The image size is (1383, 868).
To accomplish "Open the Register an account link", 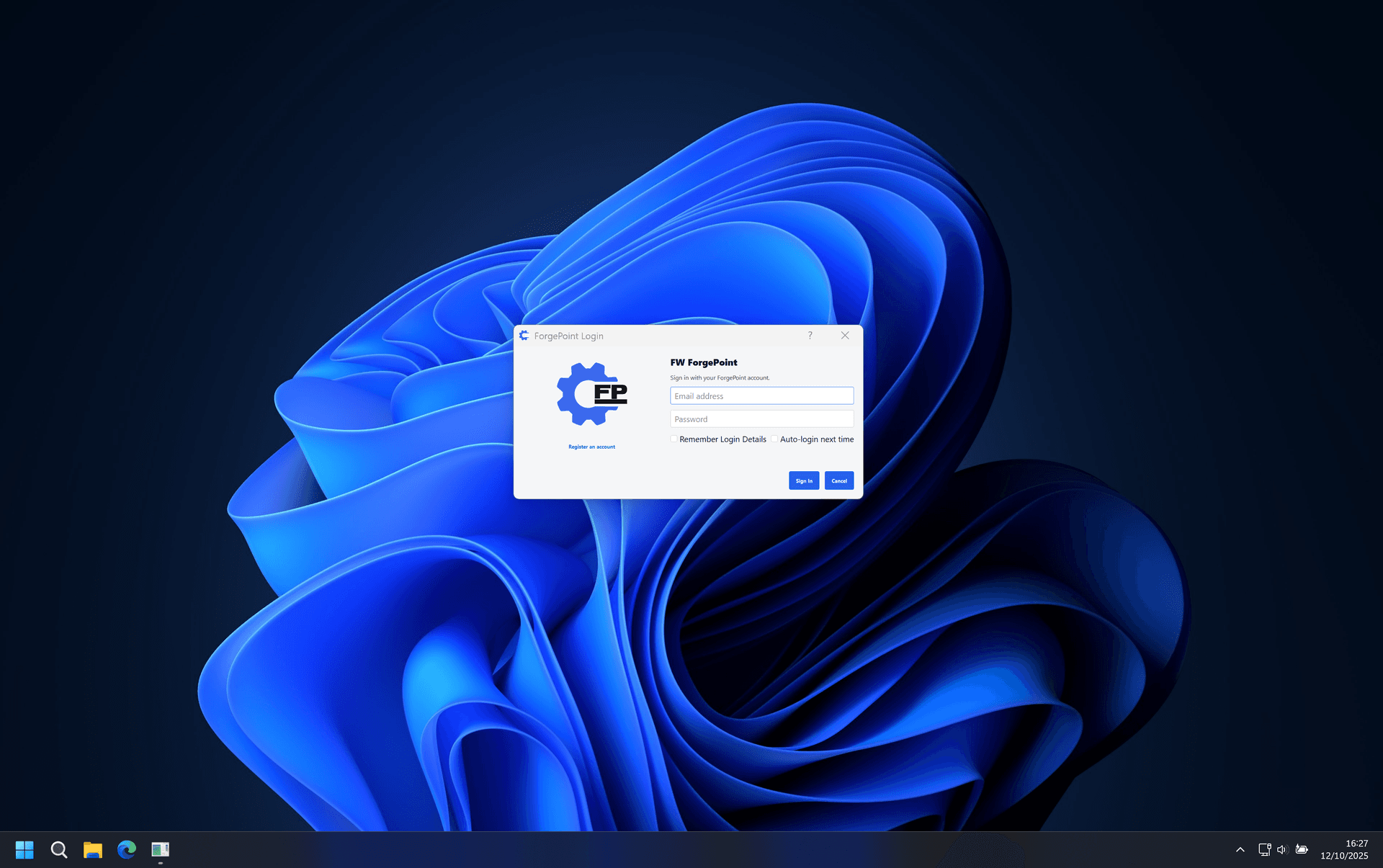I will [591, 447].
